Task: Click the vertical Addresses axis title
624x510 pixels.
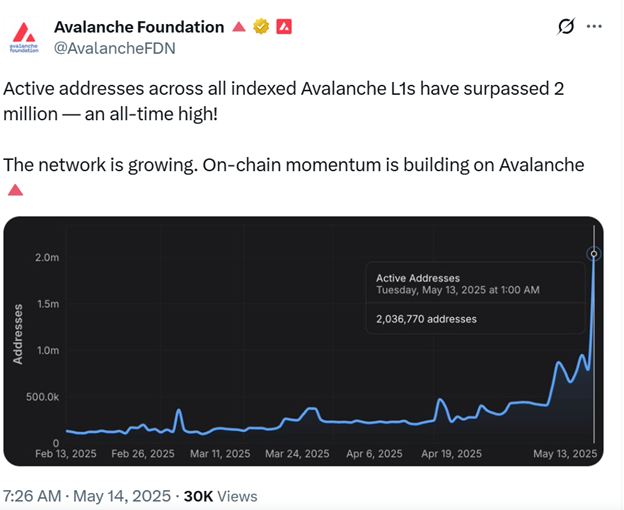Action: click(x=18, y=334)
